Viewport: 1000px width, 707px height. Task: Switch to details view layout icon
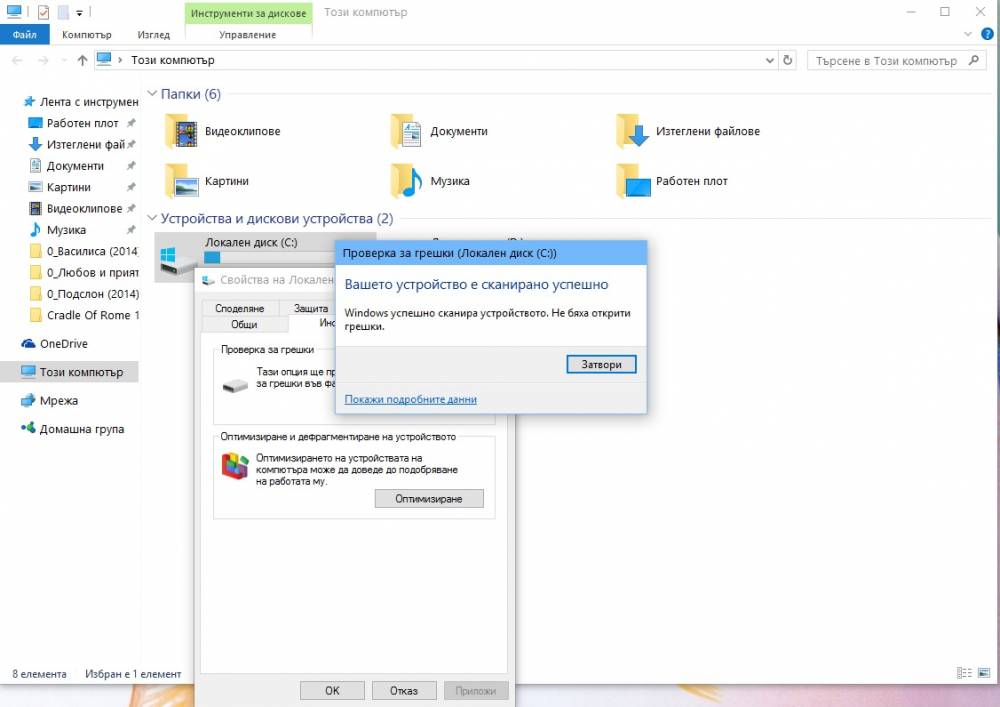point(964,673)
